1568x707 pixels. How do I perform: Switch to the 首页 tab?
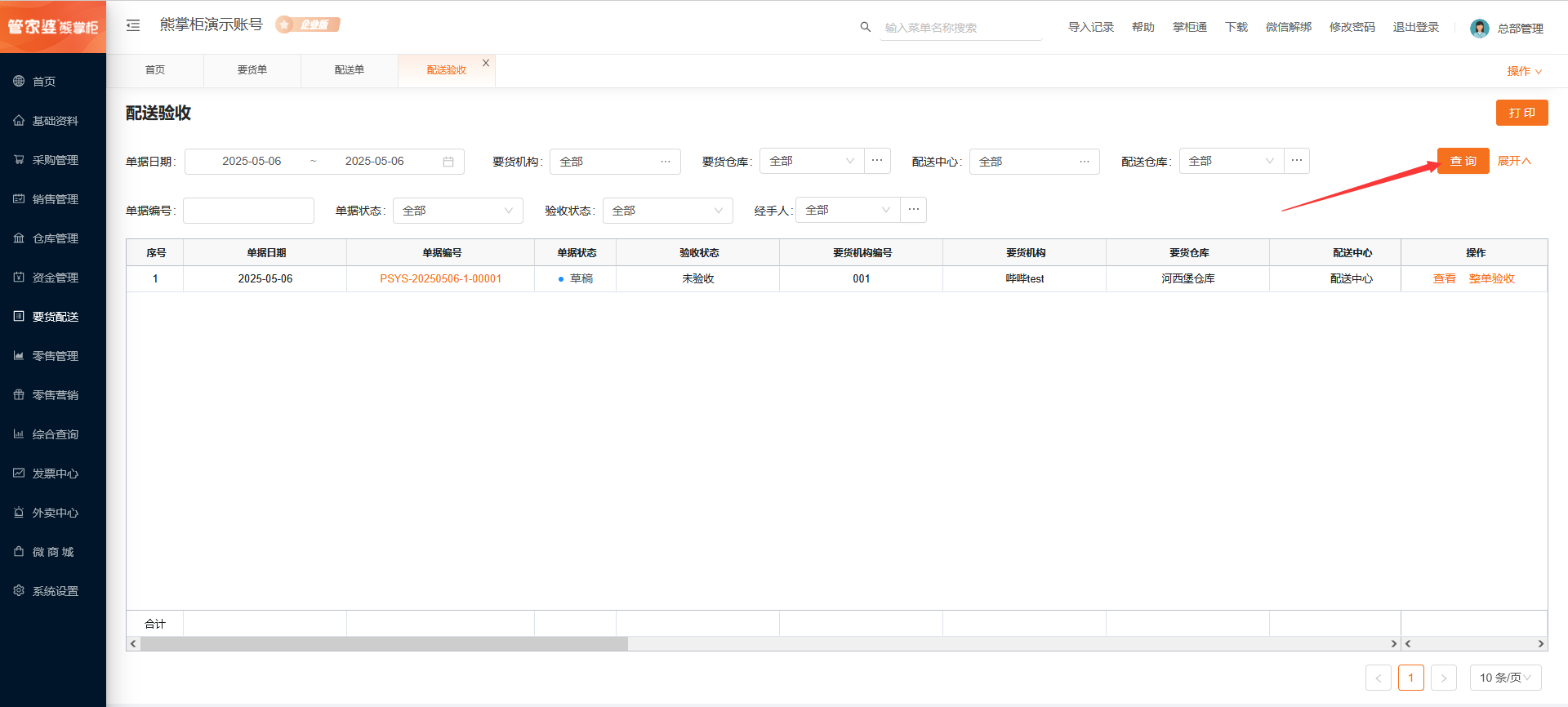(x=155, y=70)
